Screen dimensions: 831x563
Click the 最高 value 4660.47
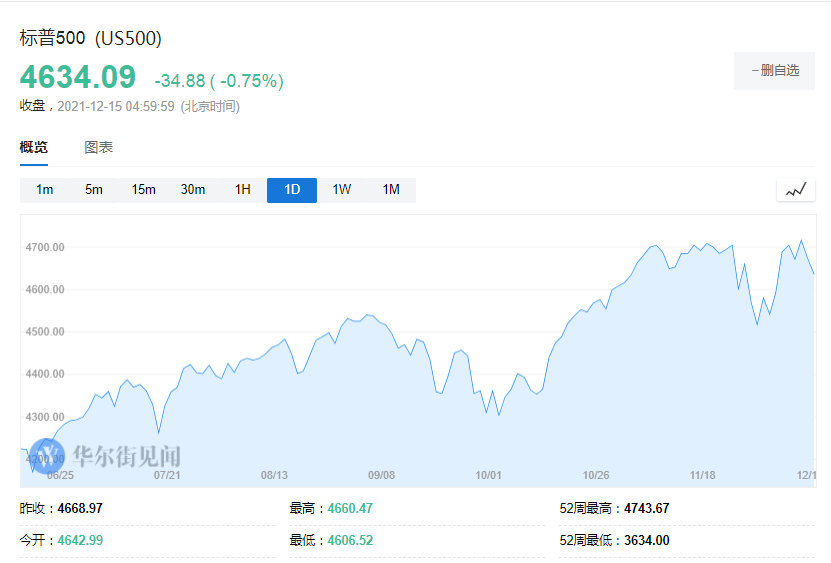350,508
